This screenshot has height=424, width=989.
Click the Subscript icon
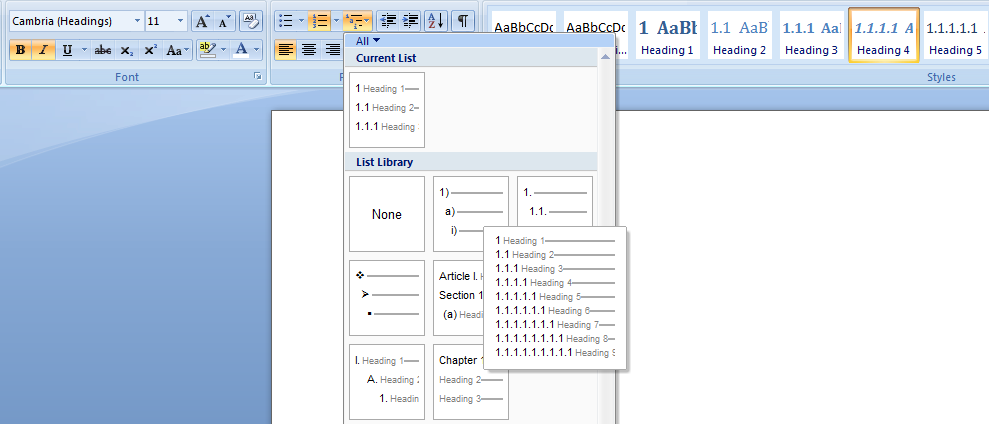[127, 50]
